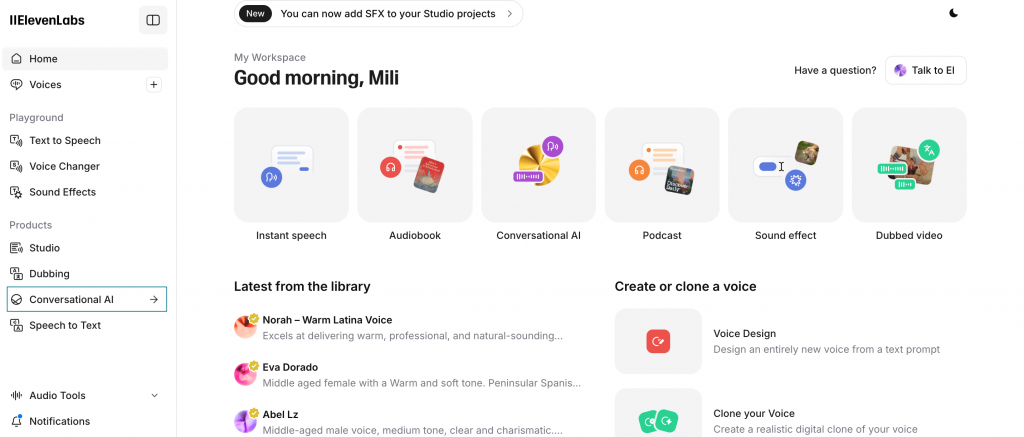Choose the Sound effect card icon
This screenshot has height=437, width=1024.
click(786, 165)
